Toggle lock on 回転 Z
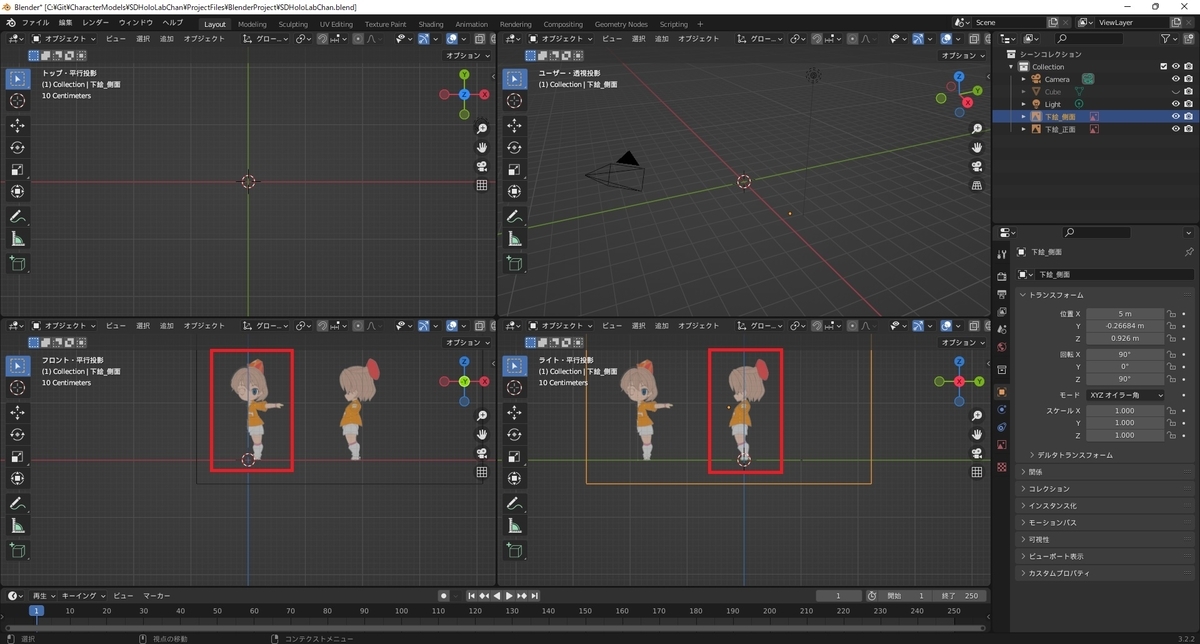The height and width of the screenshot is (644, 1200). pos(1173,379)
